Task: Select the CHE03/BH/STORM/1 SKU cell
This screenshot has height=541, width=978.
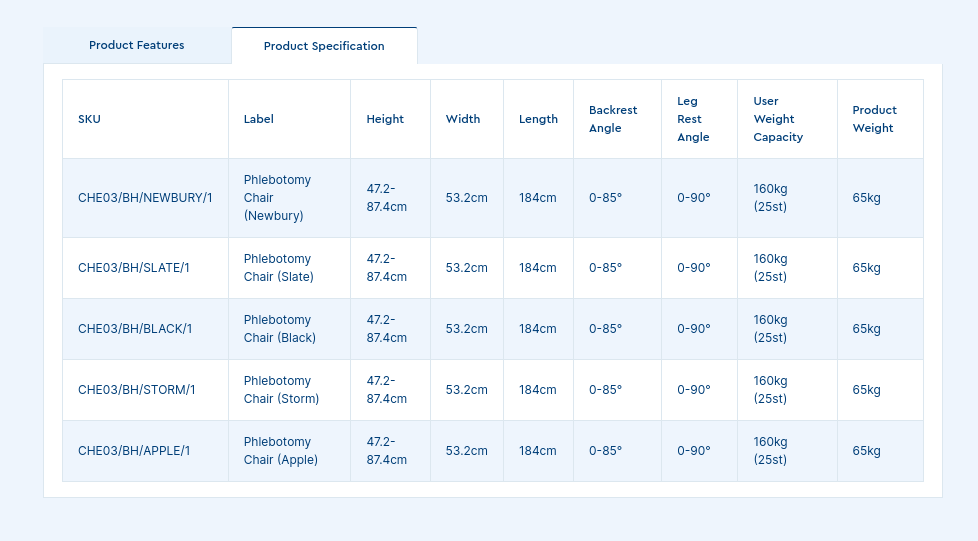Action: (x=137, y=390)
